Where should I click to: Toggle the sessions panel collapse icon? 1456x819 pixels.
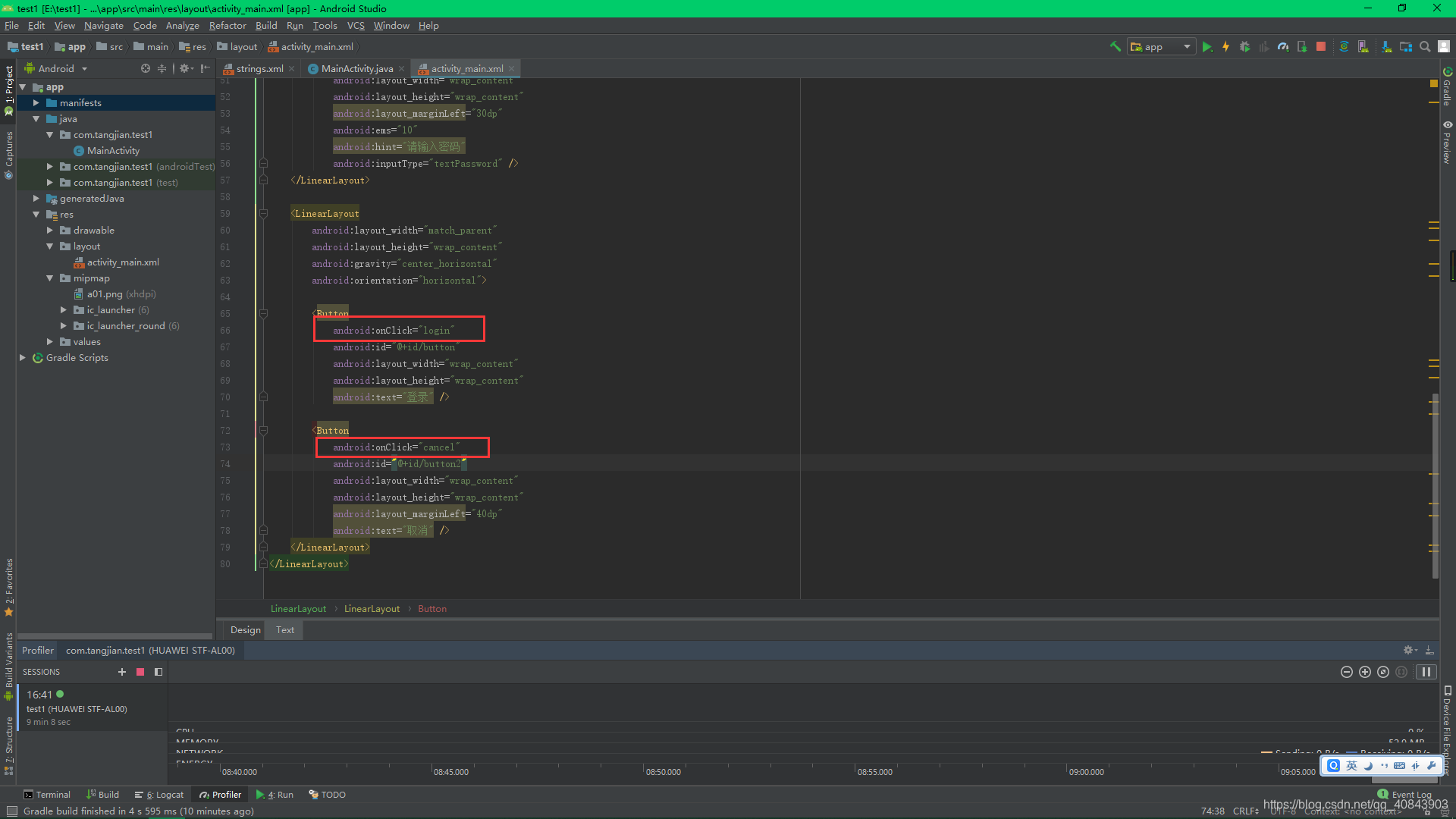pyautogui.click(x=158, y=672)
